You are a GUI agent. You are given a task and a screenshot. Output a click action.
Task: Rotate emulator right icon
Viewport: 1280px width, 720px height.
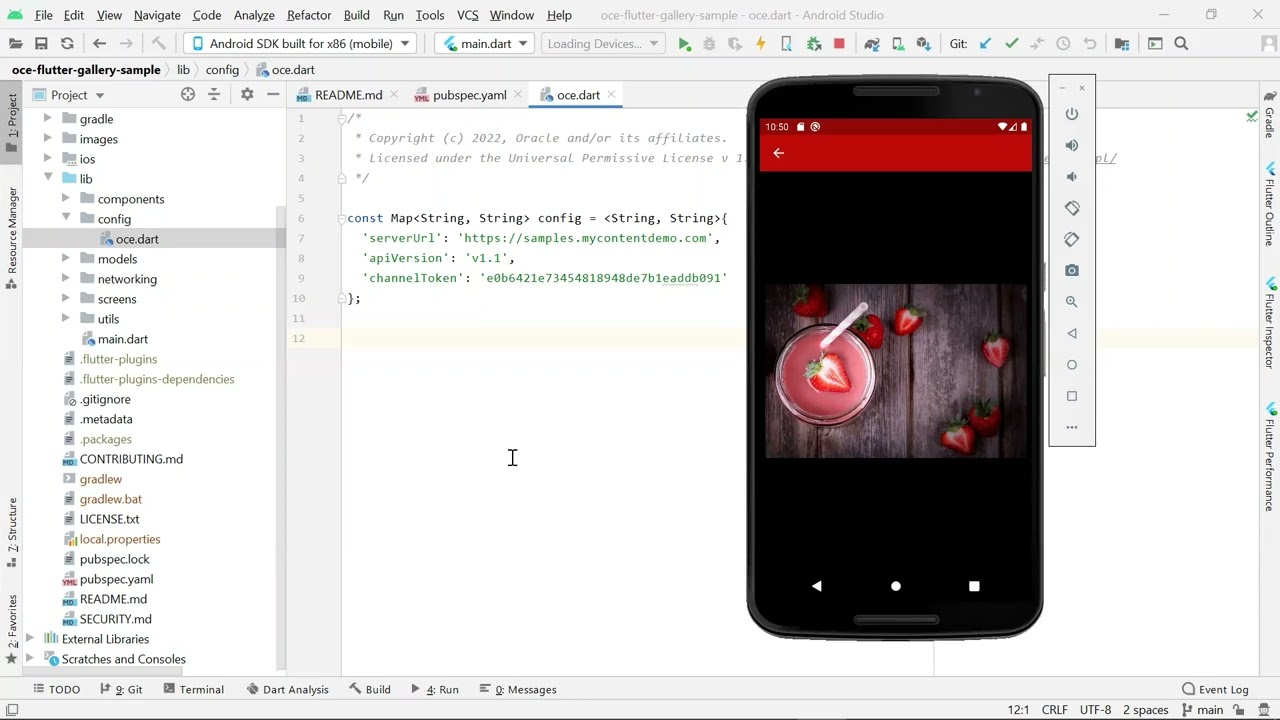1072,239
